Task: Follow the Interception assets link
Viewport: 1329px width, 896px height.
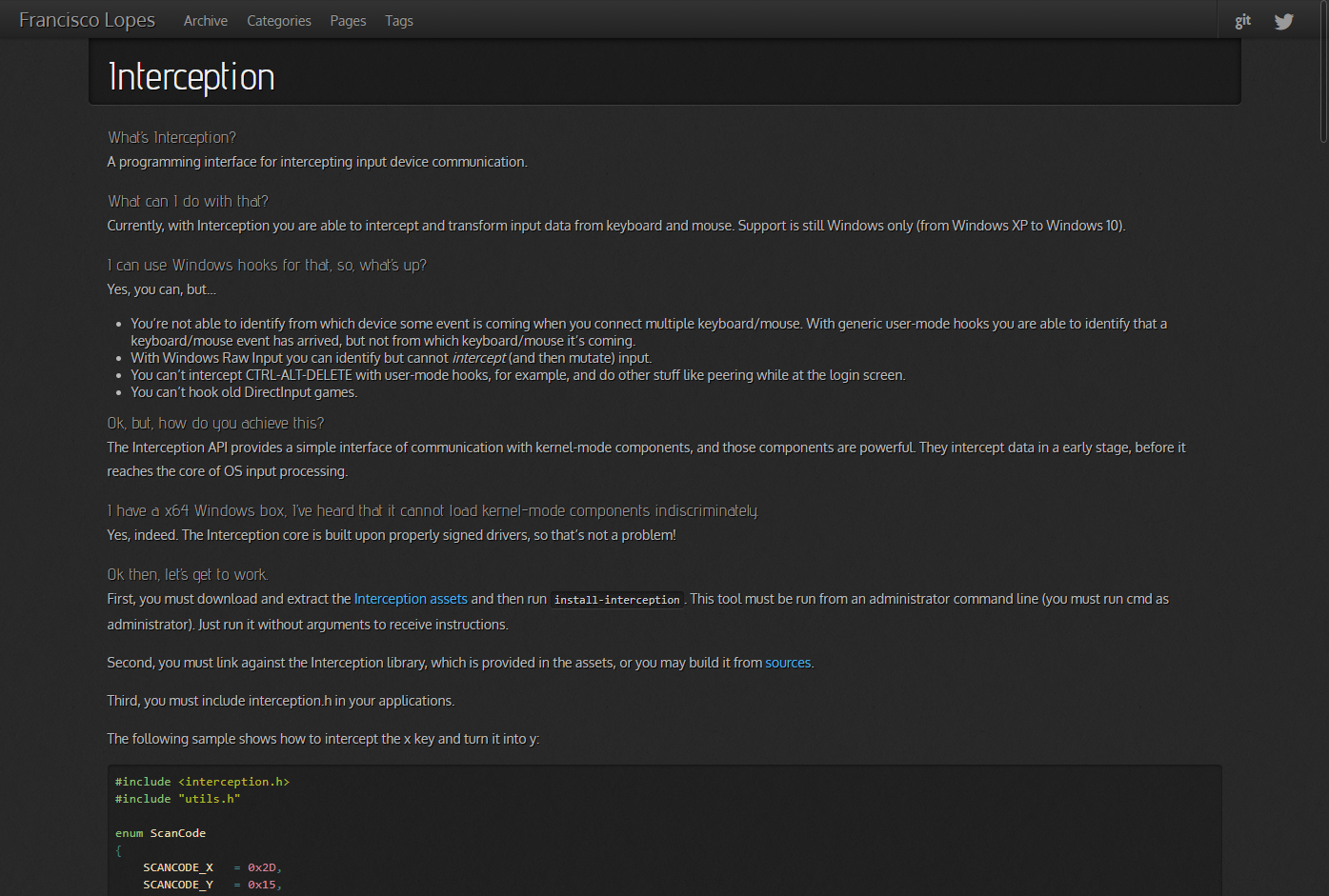Action: [411, 599]
